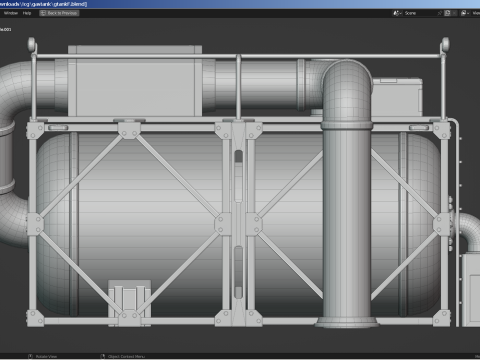Click the Object Context Menu status text
Image resolution: width=480 pixels, height=360 pixels.
point(126,356)
